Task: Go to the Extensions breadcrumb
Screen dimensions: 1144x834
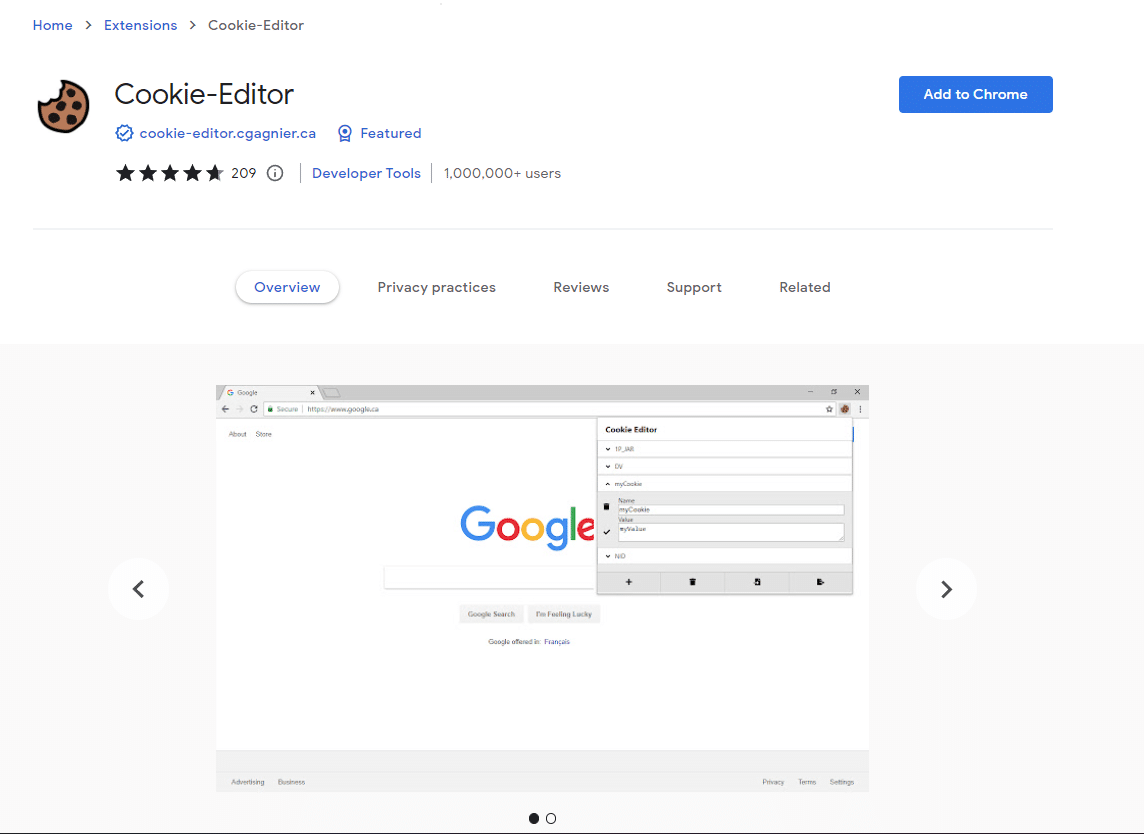Action: (x=140, y=25)
